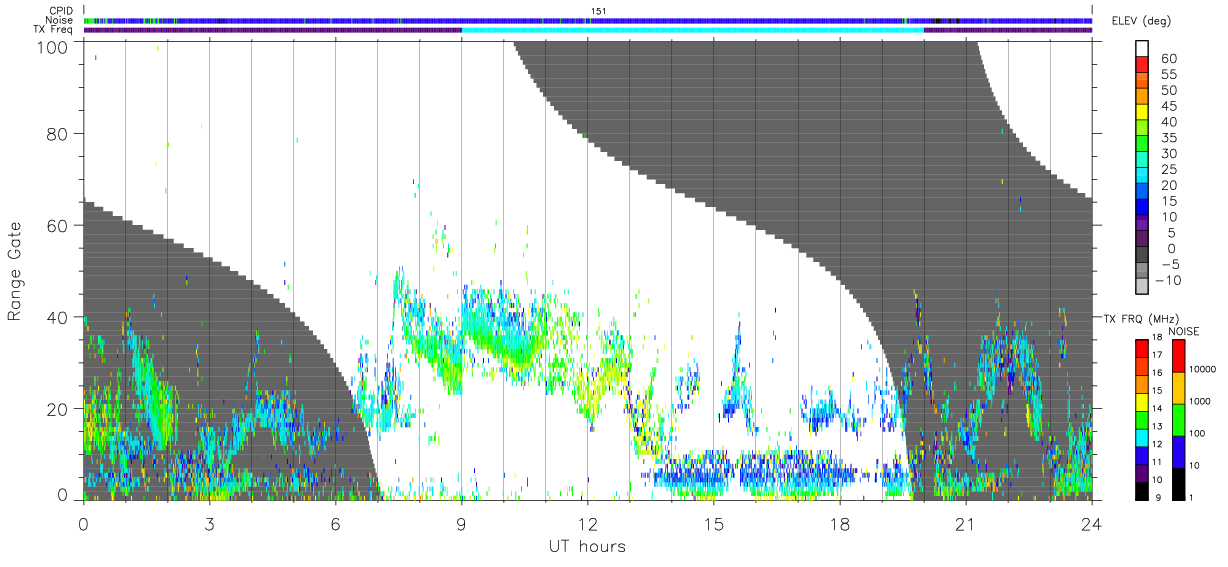Click the 45 label on ELEV scale

[1167, 107]
